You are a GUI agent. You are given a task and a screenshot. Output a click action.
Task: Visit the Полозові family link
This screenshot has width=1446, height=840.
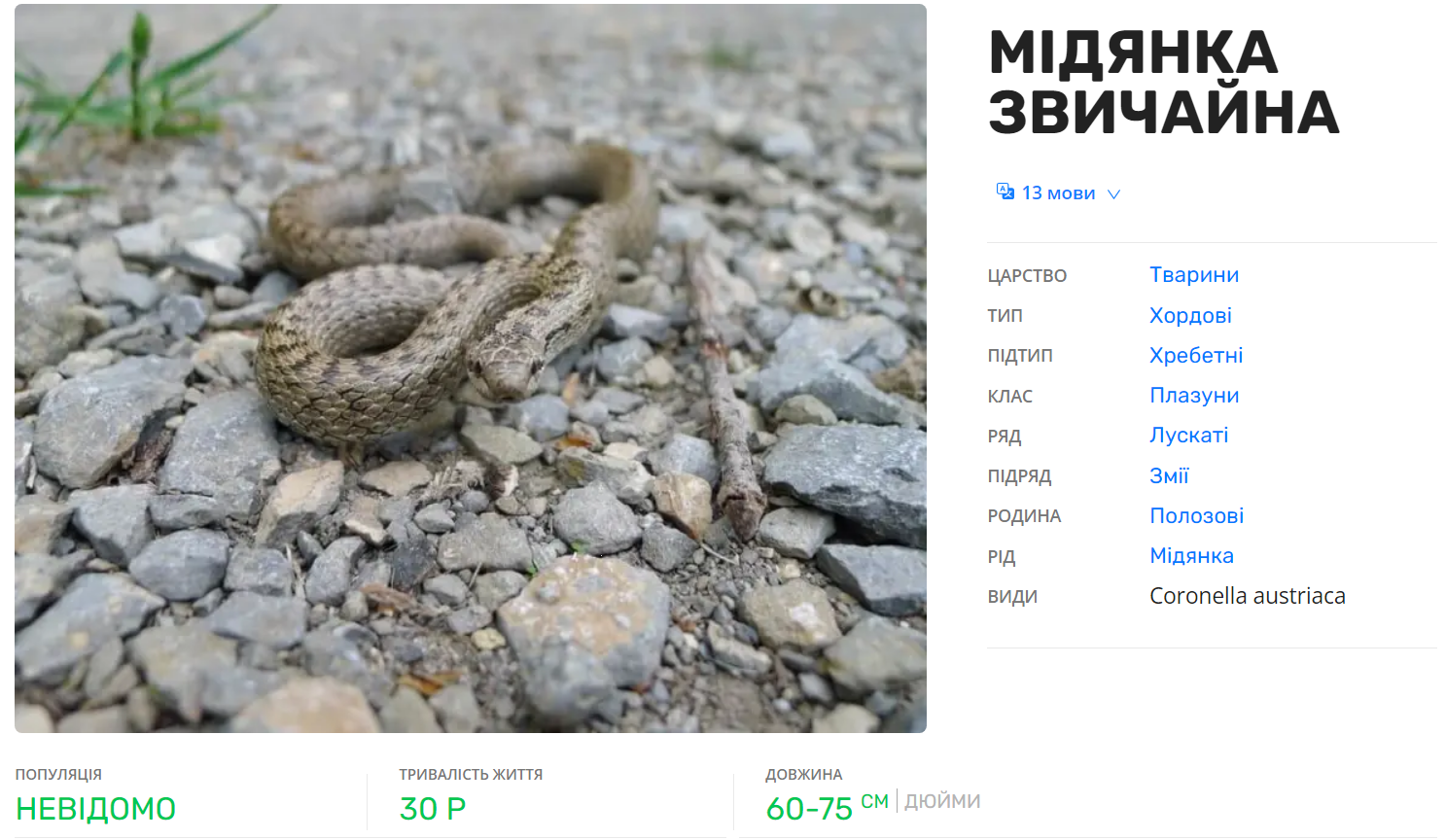click(x=1196, y=515)
